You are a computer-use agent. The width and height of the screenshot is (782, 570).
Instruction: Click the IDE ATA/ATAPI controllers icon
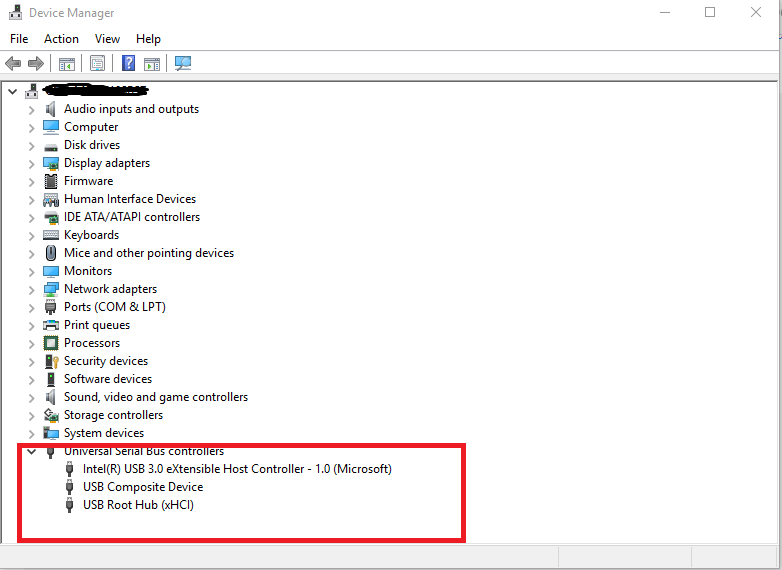tap(51, 217)
